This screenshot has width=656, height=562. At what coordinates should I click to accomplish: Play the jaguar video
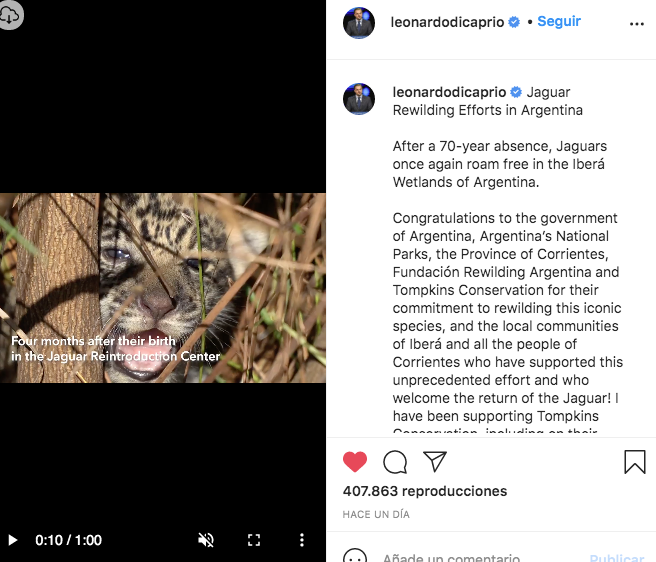(13, 540)
